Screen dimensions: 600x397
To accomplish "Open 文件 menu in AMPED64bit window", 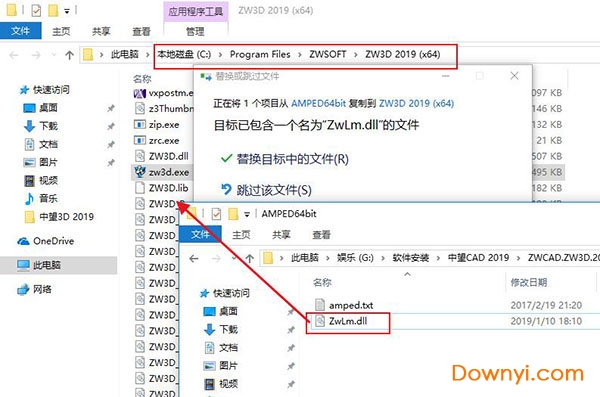I will coord(200,234).
